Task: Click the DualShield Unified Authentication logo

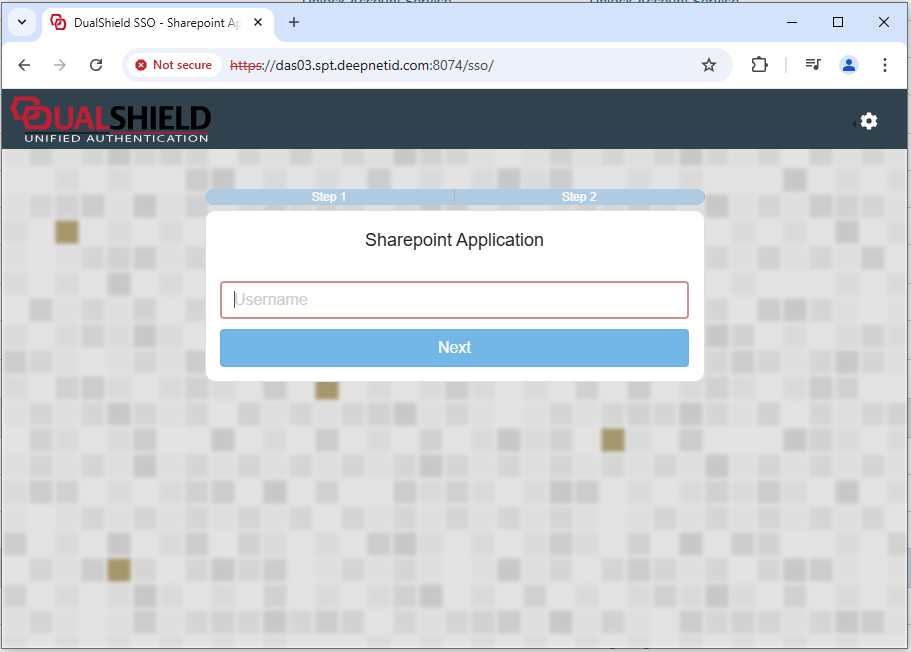Action: click(111, 120)
